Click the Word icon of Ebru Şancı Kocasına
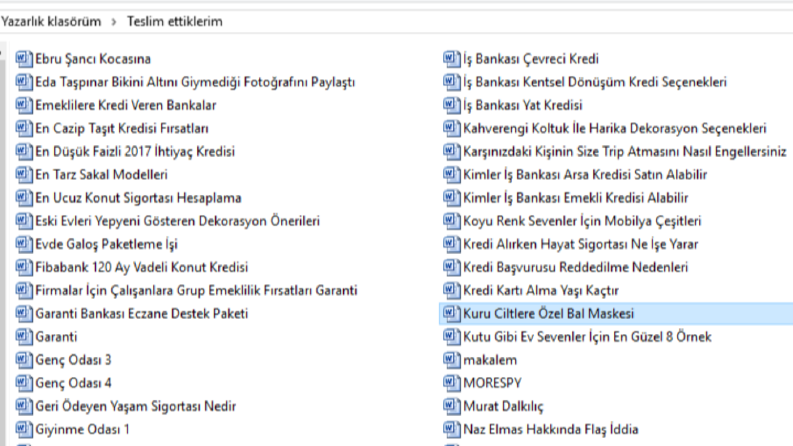The image size is (793, 446). [24, 59]
